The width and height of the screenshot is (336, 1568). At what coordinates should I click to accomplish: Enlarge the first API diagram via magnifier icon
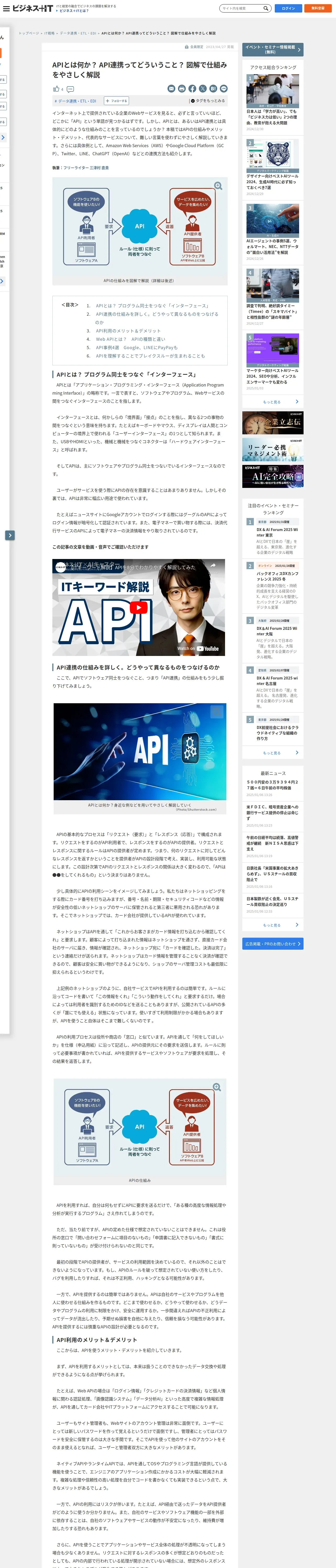tap(218, 186)
